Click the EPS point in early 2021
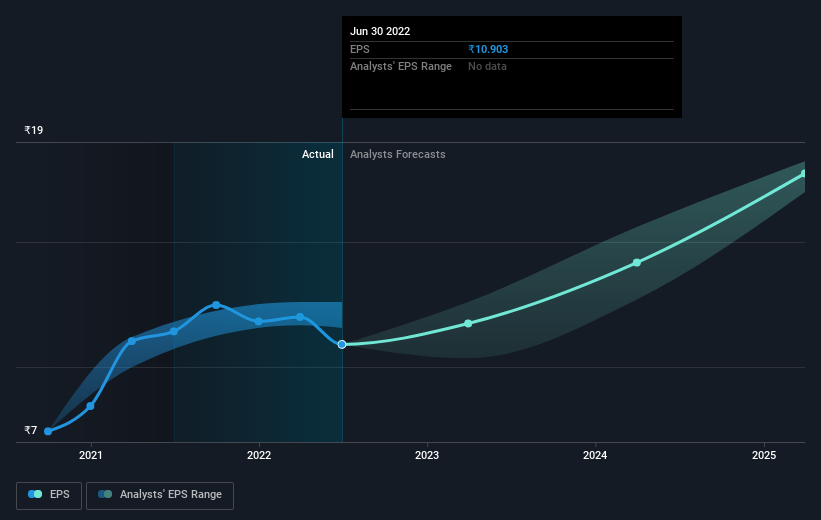Image resolution: width=821 pixels, height=520 pixels. pyautogui.click(x=132, y=341)
